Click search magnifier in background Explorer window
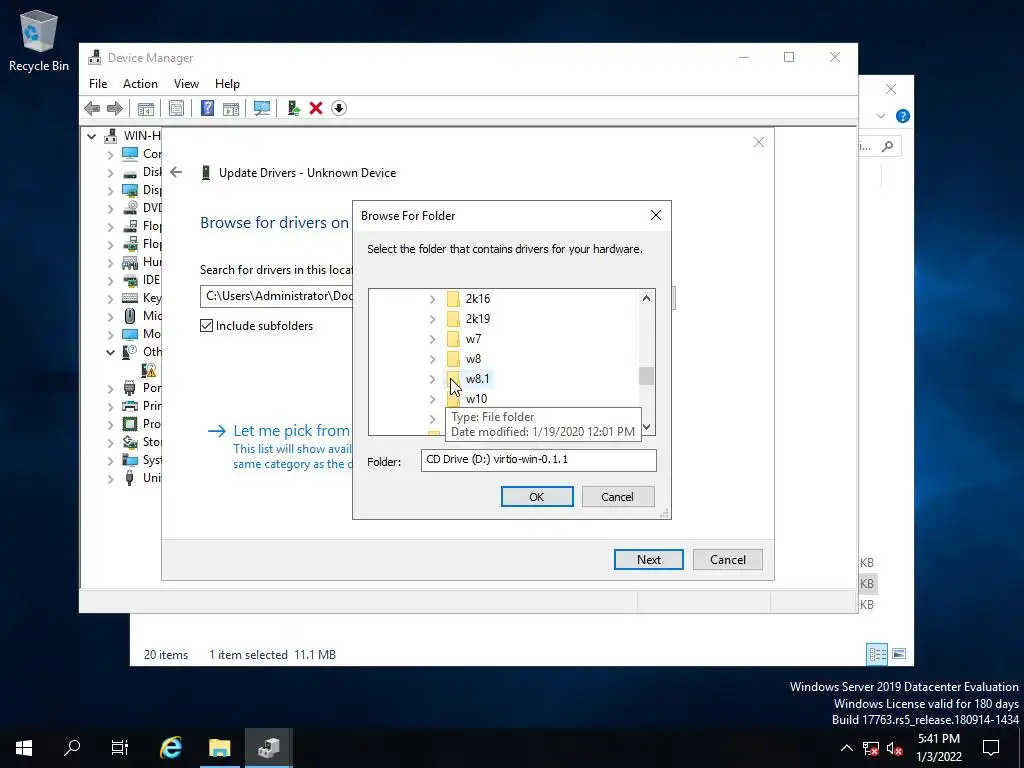 (888, 146)
